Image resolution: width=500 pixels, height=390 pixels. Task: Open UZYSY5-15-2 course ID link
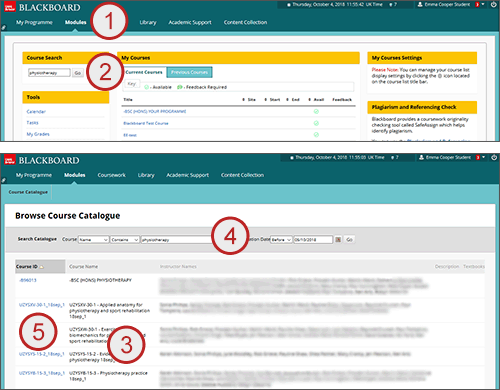point(42,354)
